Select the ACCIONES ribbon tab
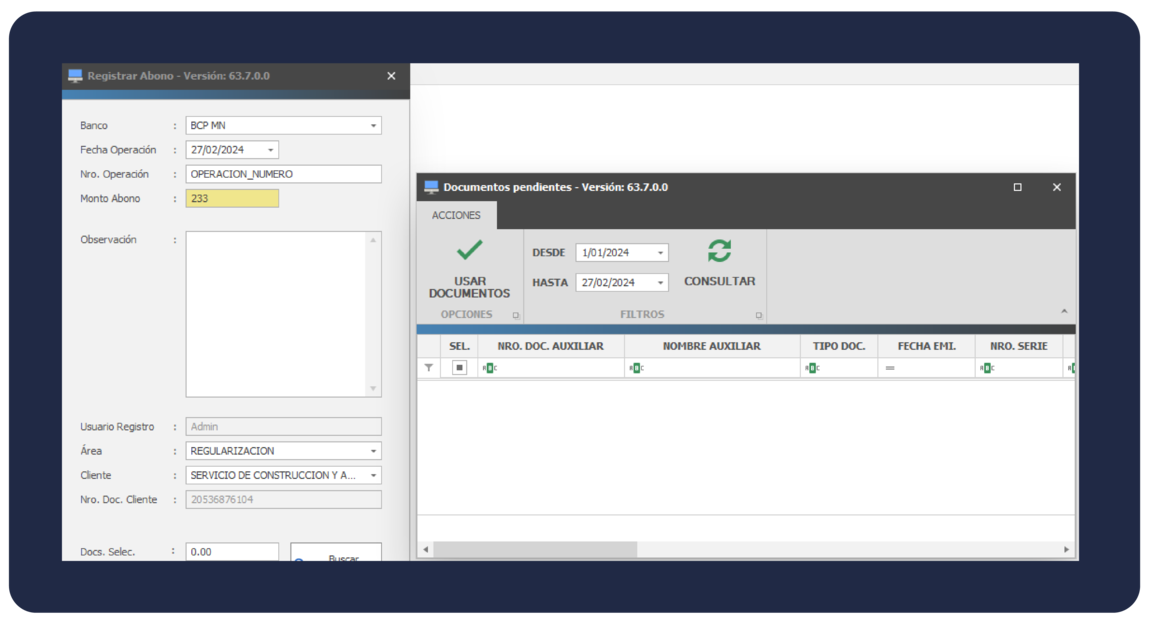 [456, 215]
